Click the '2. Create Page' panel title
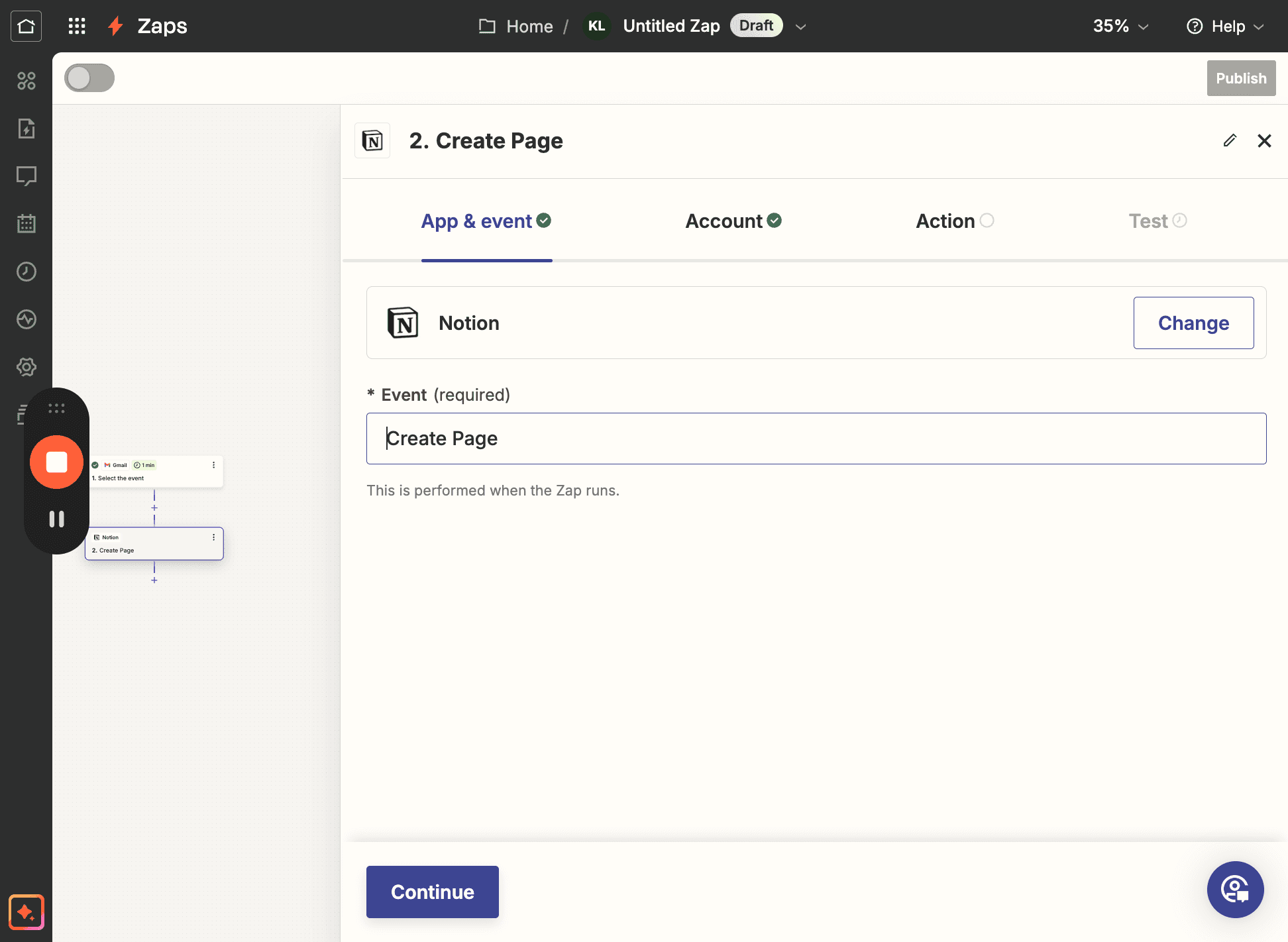This screenshot has width=1288, height=942. [486, 140]
